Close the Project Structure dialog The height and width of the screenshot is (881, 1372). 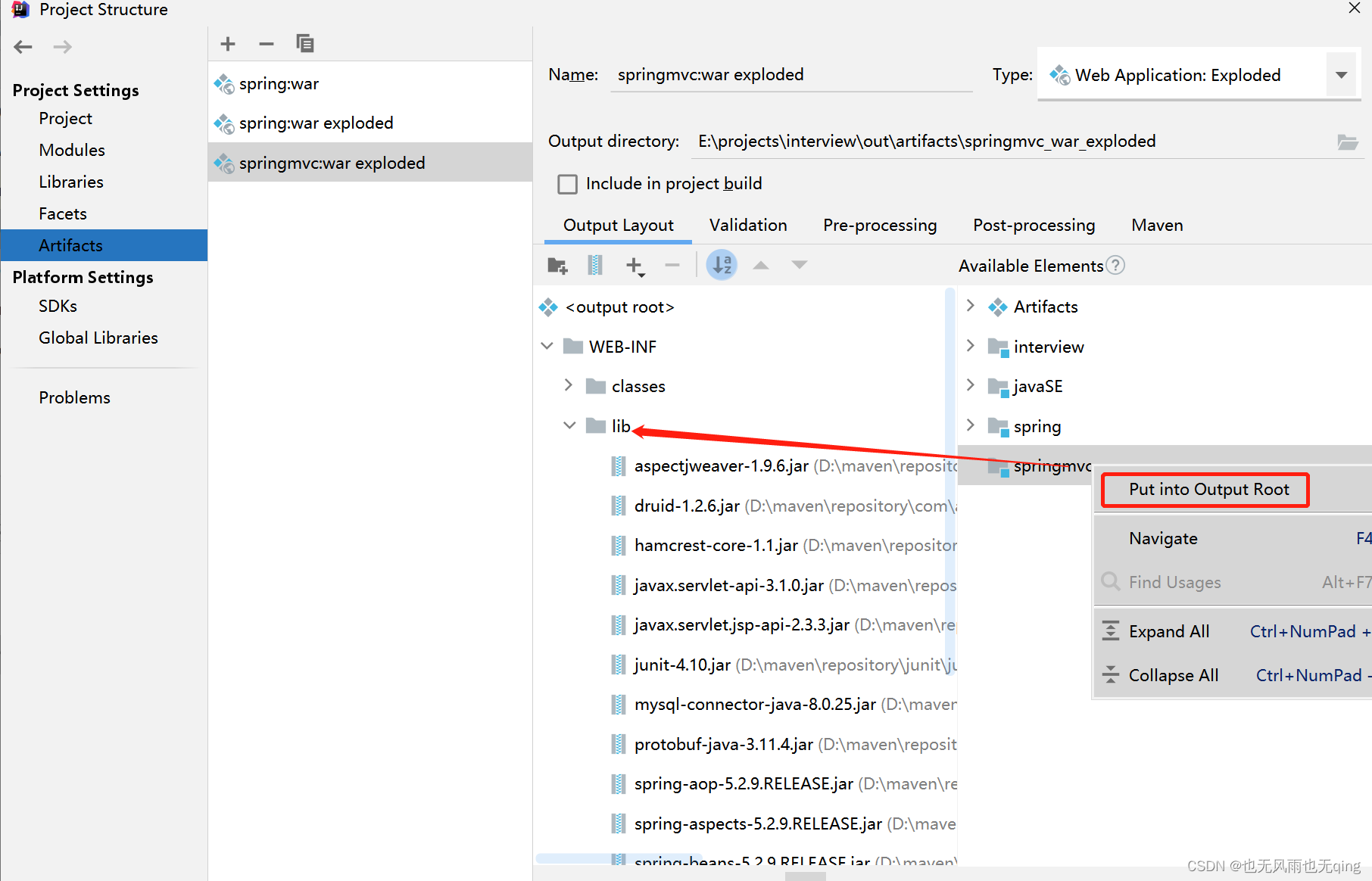[x=1355, y=8]
